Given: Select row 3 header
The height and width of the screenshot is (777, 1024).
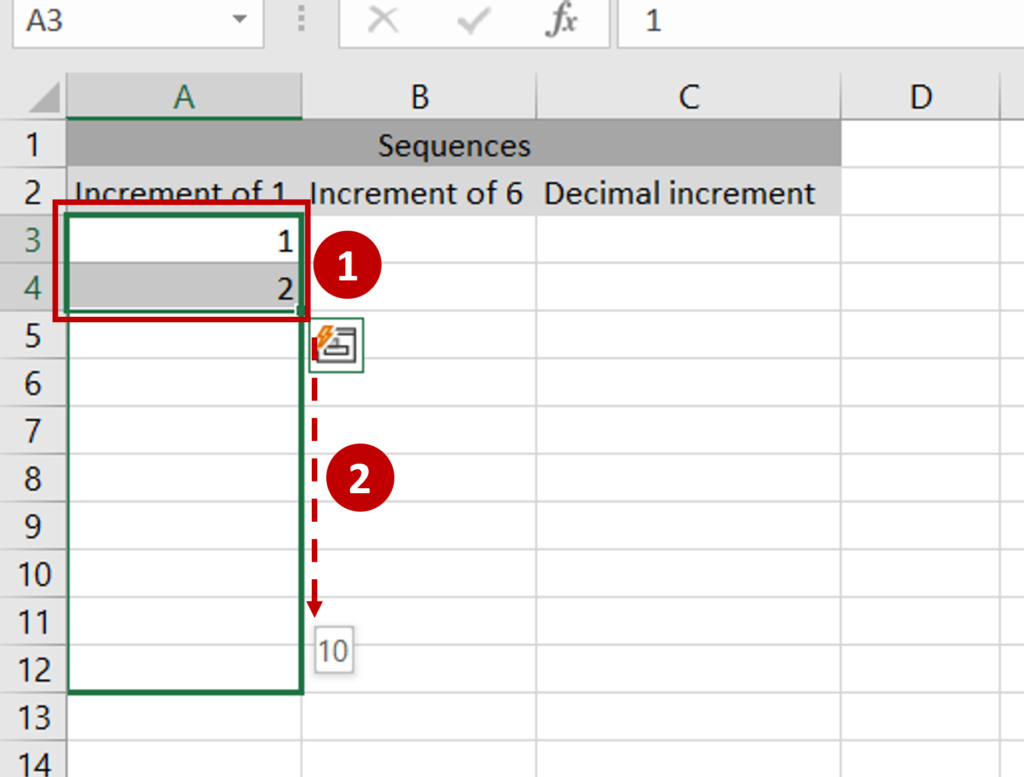Looking at the screenshot, I should [x=33, y=240].
